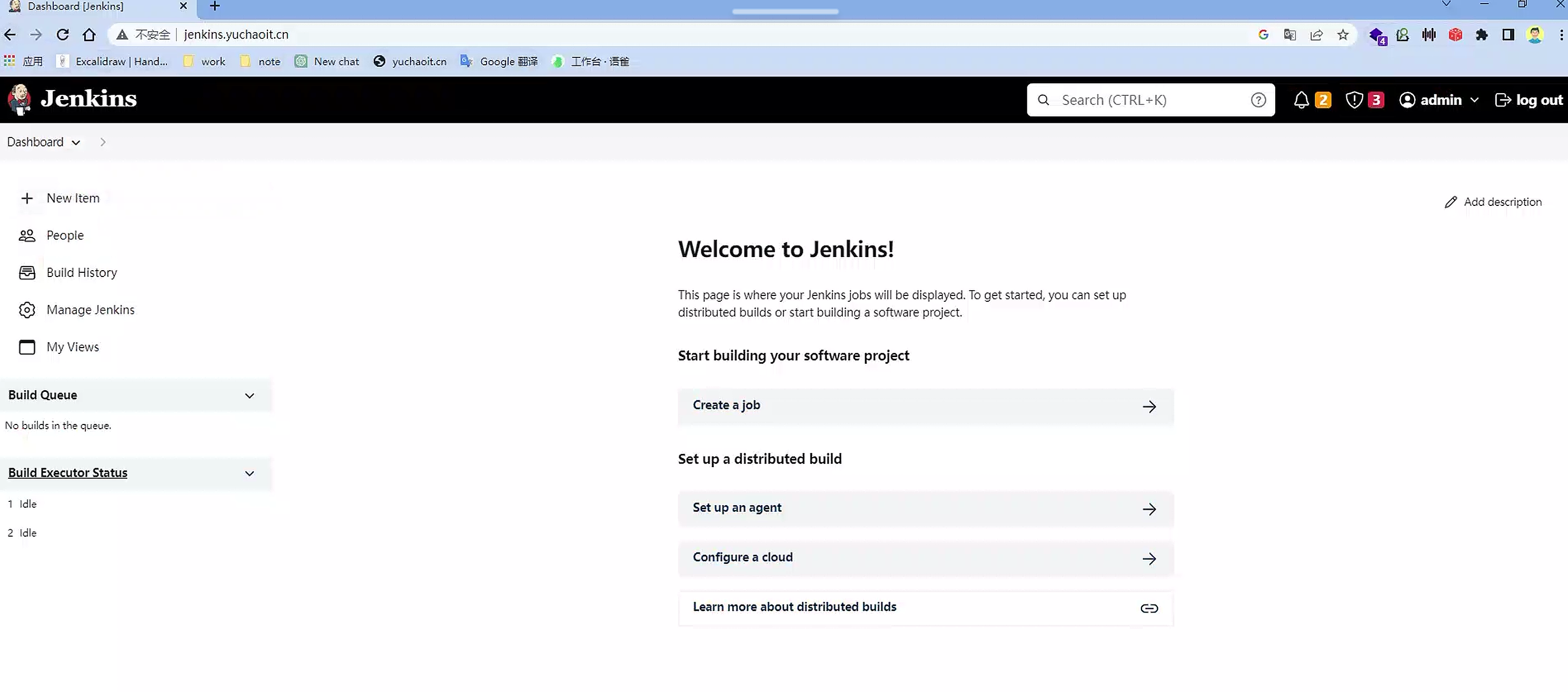Image resolution: width=1568 pixels, height=692 pixels.
Task: Bookmark page with the star icon
Action: click(1342, 35)
